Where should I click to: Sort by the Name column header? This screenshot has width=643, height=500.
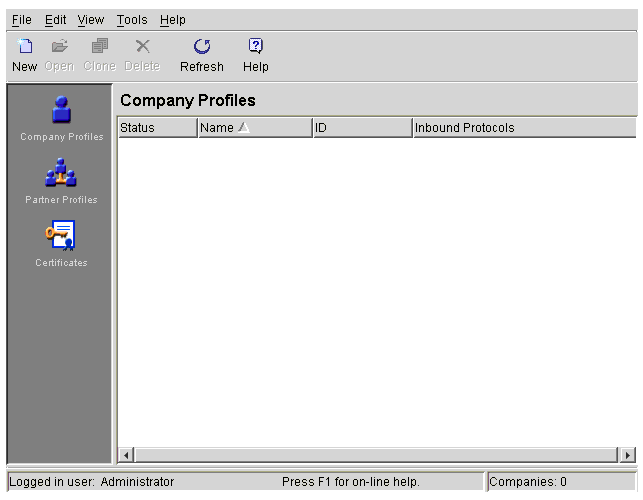(255, 128)
